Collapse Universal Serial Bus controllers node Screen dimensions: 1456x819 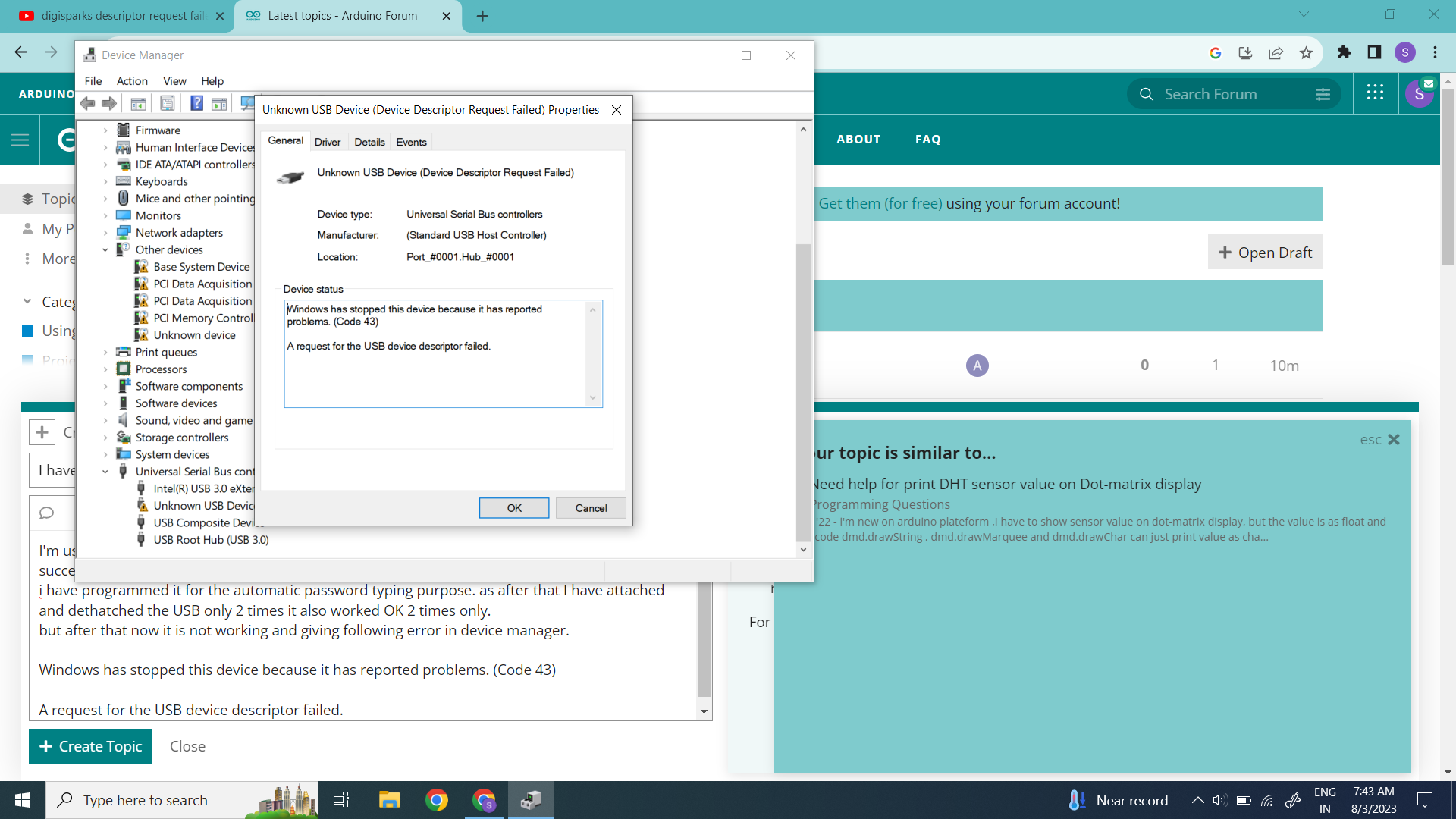point(105,472)
